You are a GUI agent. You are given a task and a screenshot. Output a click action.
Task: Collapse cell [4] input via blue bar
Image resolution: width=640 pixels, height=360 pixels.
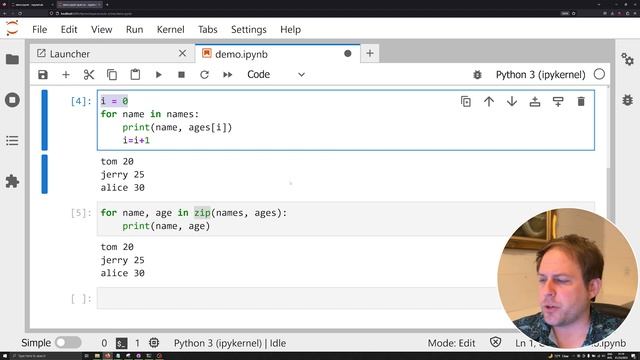click(x=44, y=120)
